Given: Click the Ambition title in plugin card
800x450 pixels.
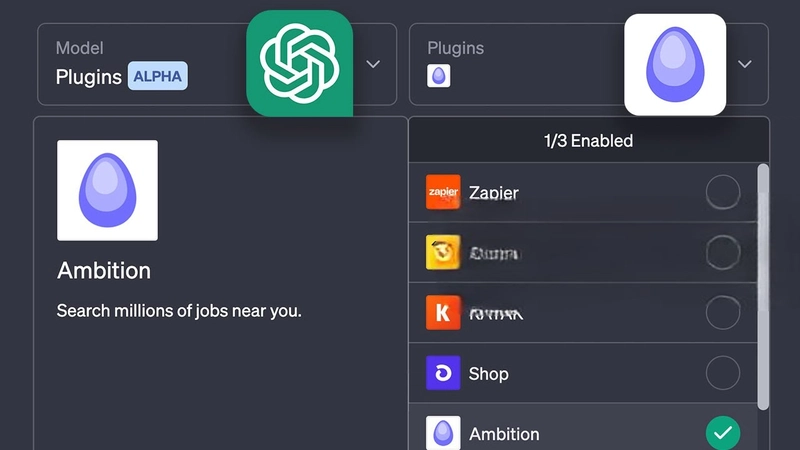Looking at the screenshot, I should pyautogui.click(x=104, y=271).
